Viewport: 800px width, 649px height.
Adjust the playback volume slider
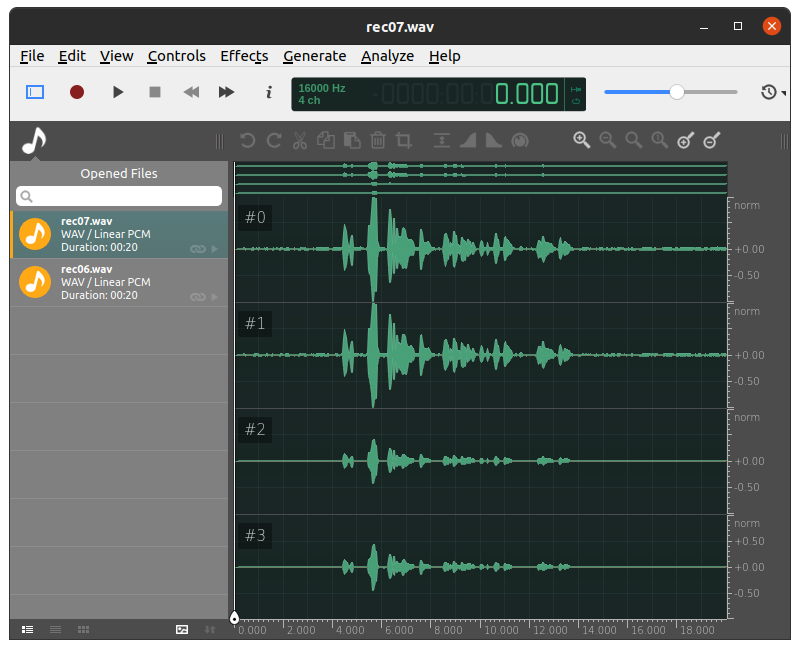[670, 92]
